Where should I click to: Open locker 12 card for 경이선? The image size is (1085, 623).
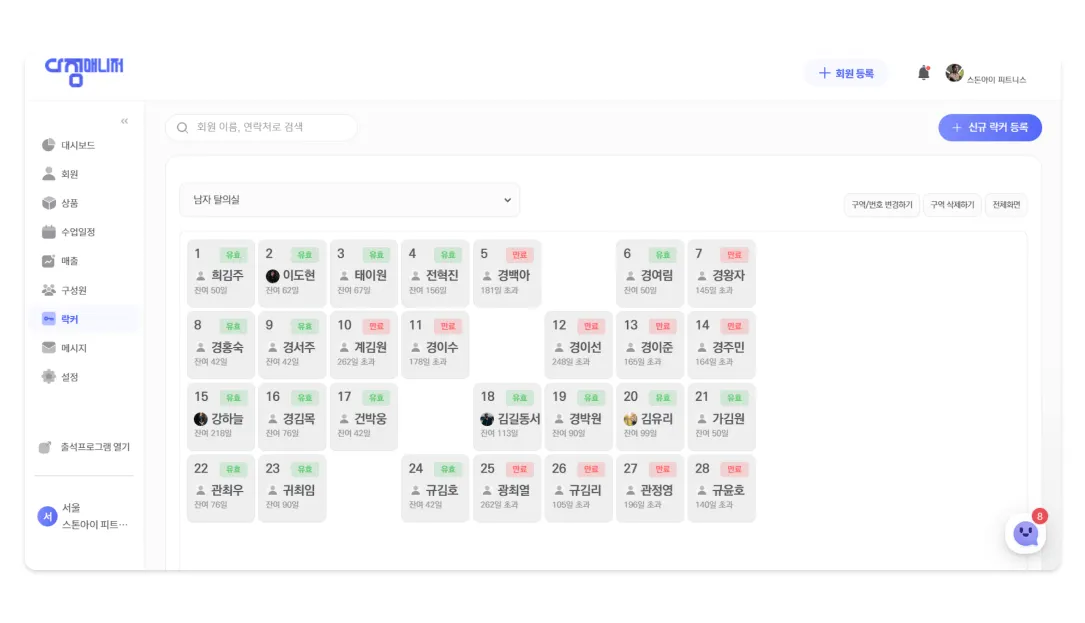[x=578, y=345]
